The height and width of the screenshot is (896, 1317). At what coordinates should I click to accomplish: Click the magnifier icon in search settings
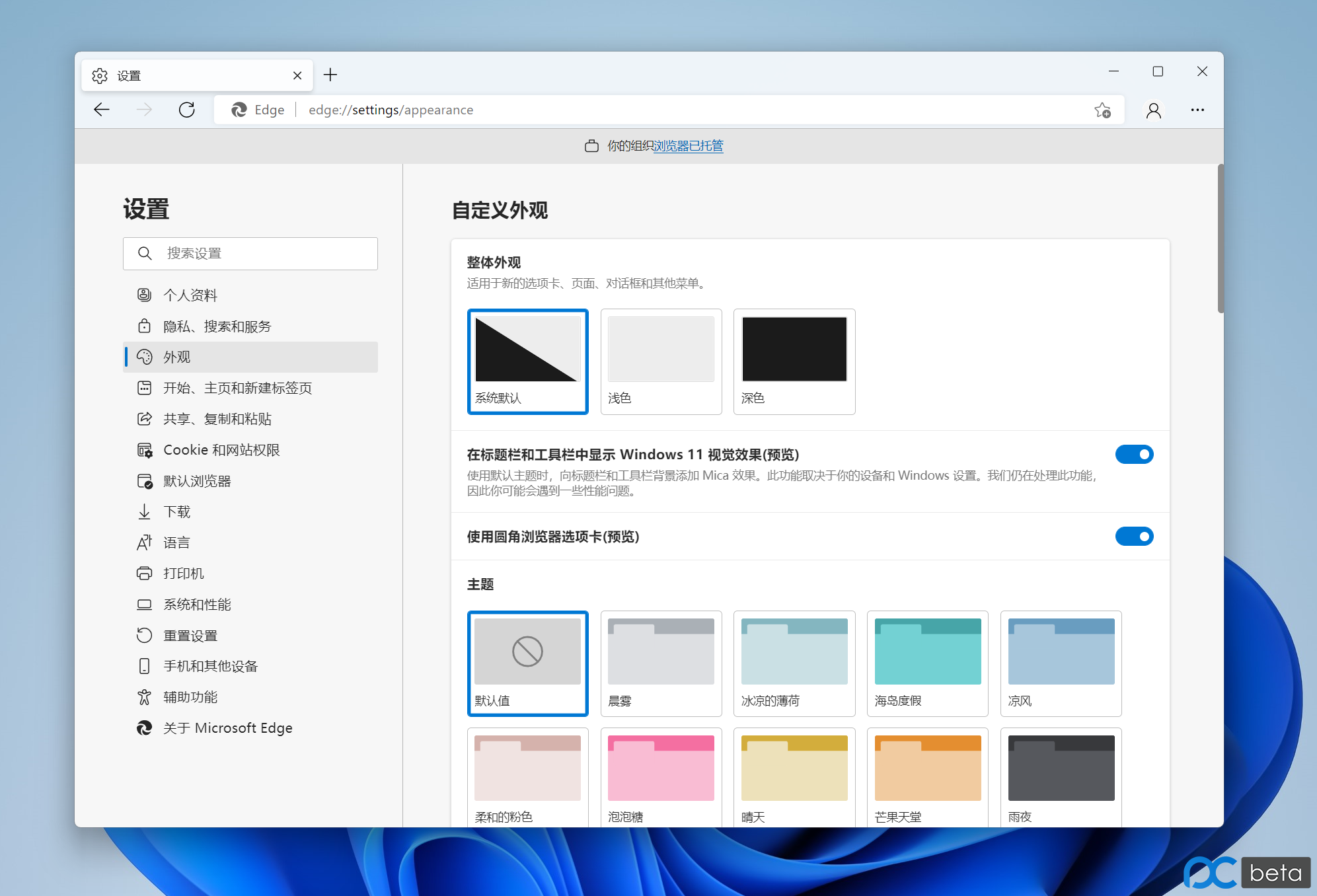tap(145, 254)
